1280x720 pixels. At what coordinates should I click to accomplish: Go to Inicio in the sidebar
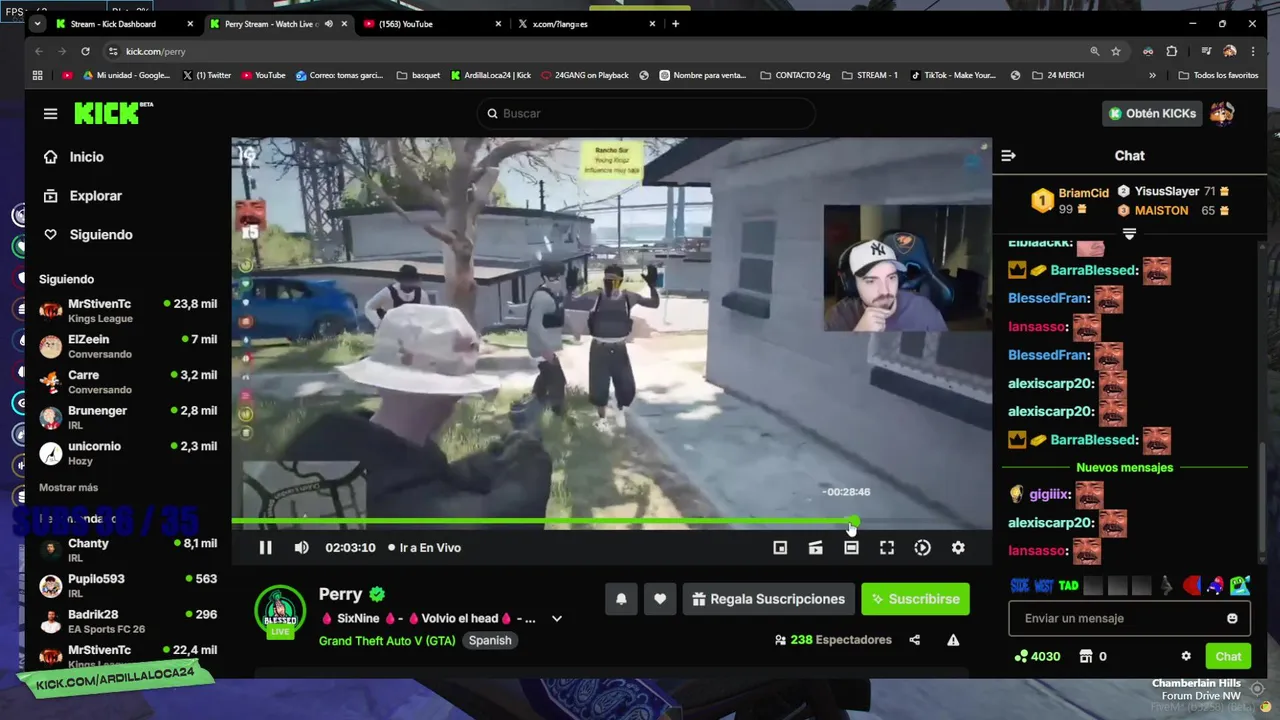tap(74, 157)
